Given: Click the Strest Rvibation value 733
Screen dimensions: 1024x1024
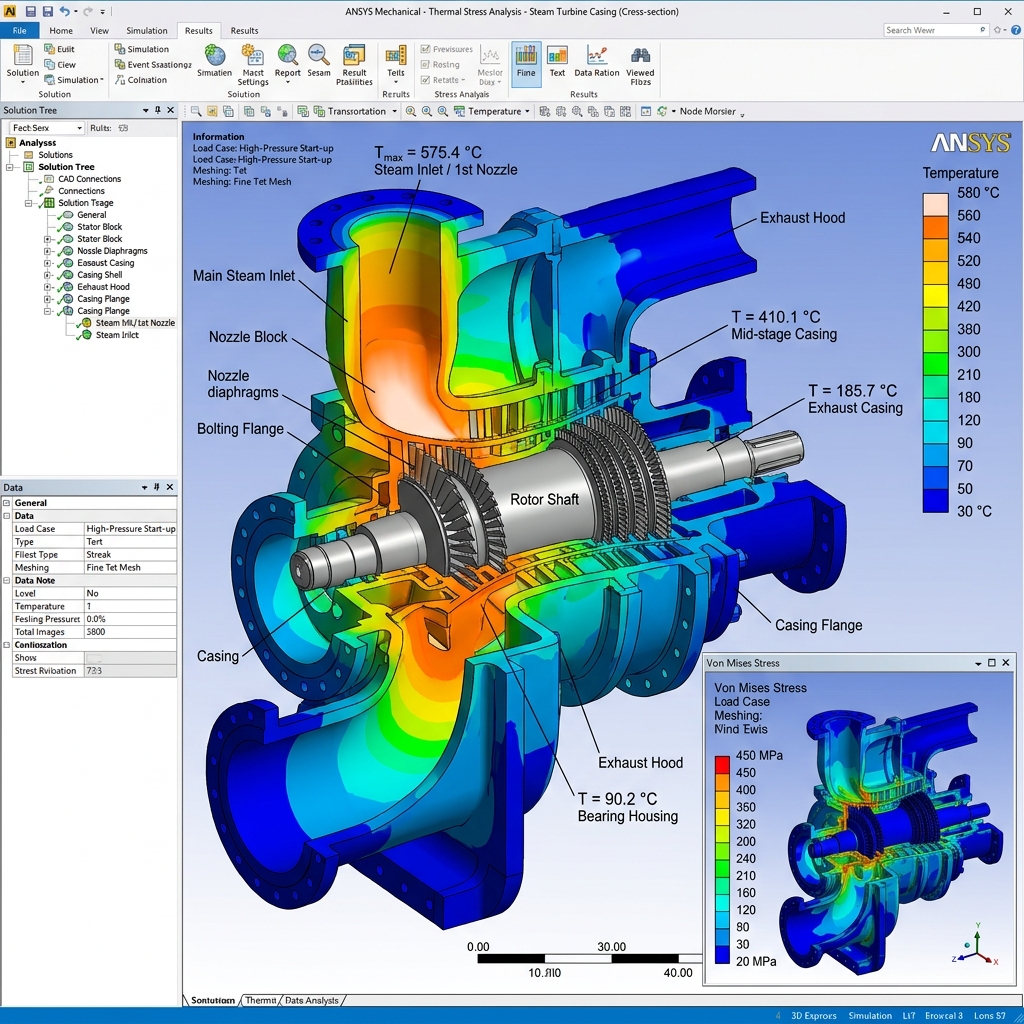Looking at the screenshot, I should coord(131,671).
